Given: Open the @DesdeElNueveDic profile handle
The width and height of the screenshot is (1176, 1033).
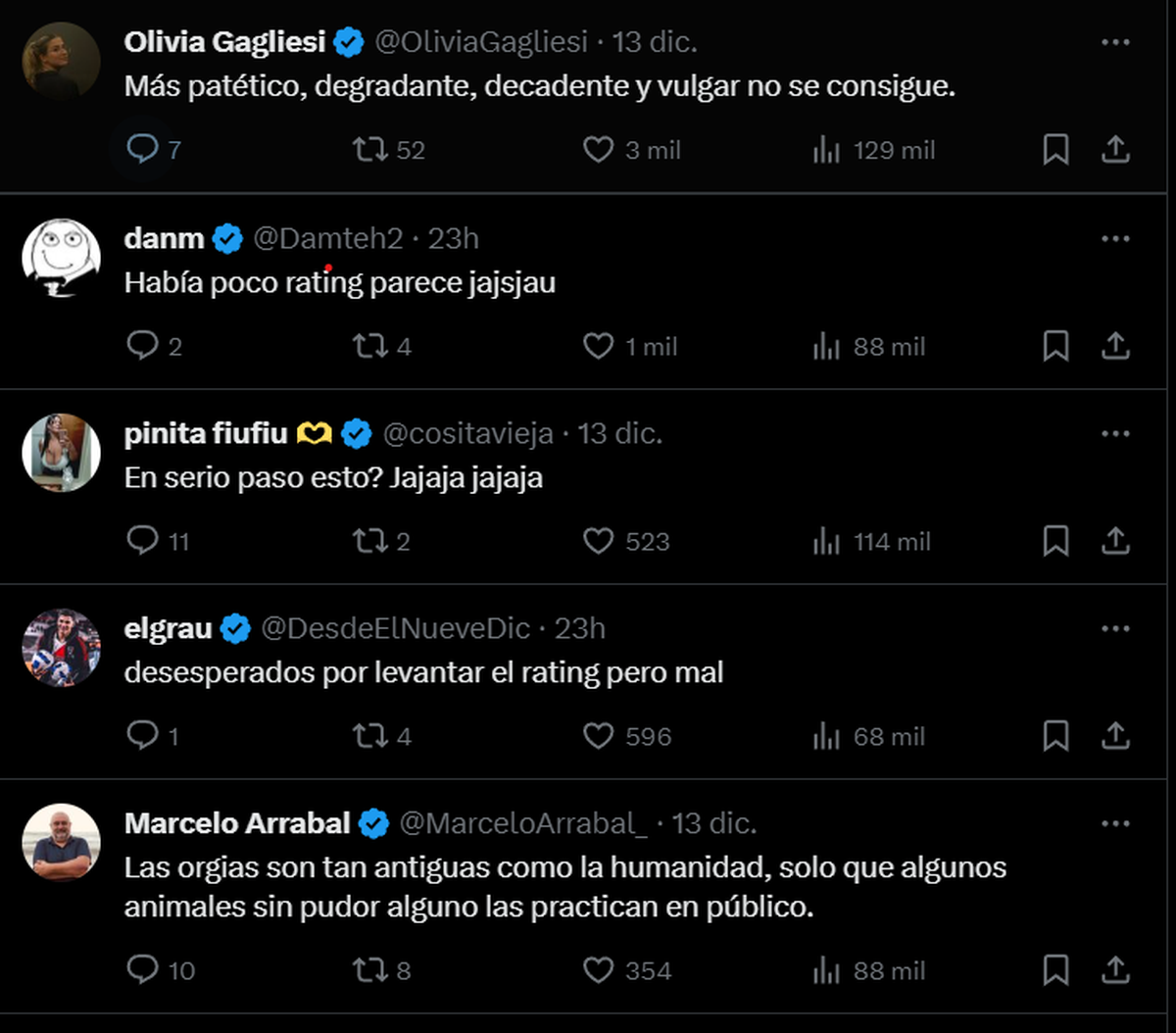Looking at the screenshot, I should point(395,628).
